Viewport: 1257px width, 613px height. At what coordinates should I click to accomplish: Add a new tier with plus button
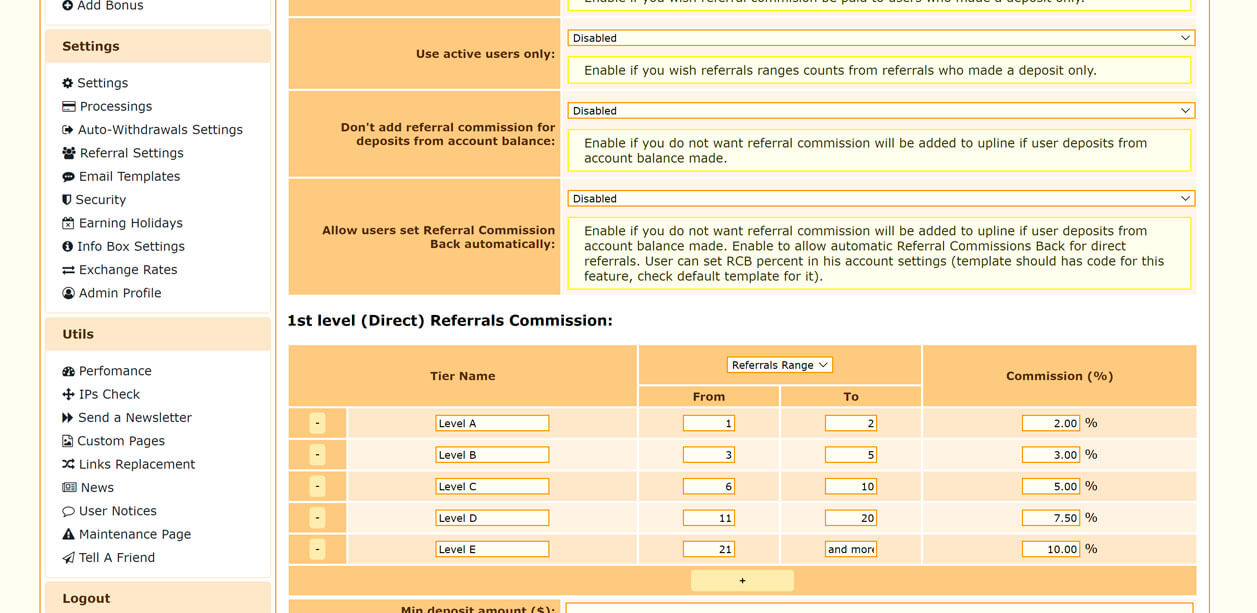tap(742, 581)
